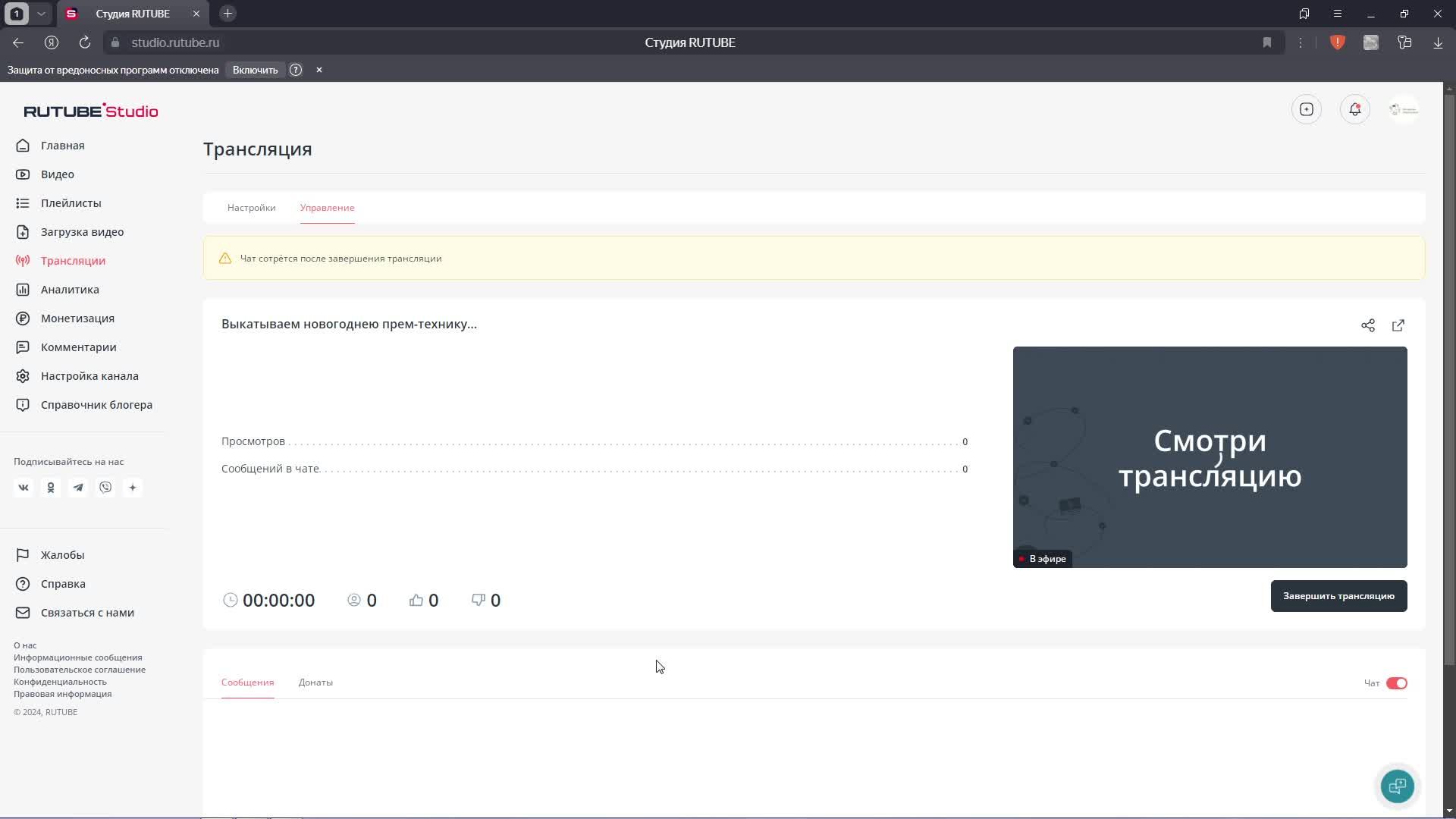Click the Трансляции sidebar icon
Viewport: 1456px width, 819px height.
(22, 260)
